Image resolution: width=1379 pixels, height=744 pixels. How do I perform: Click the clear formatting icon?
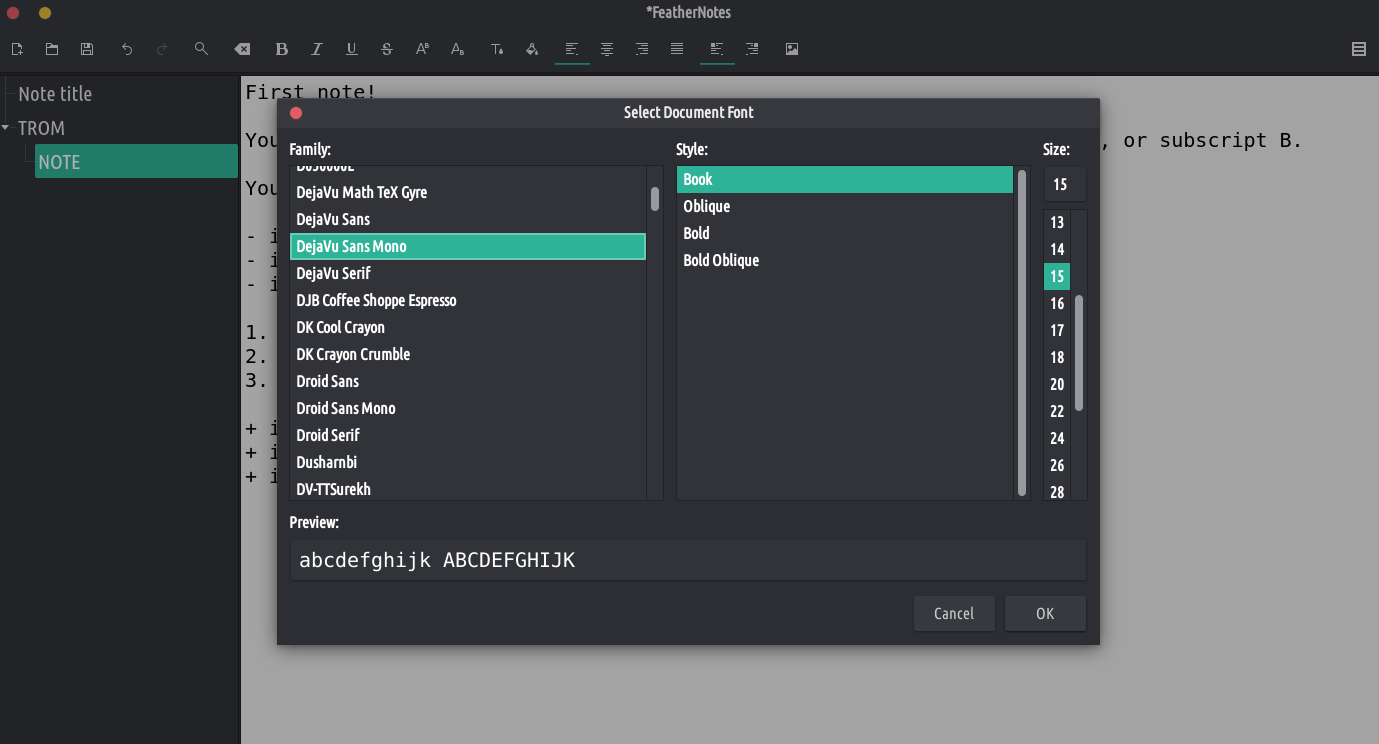click(x=242, y=49)
